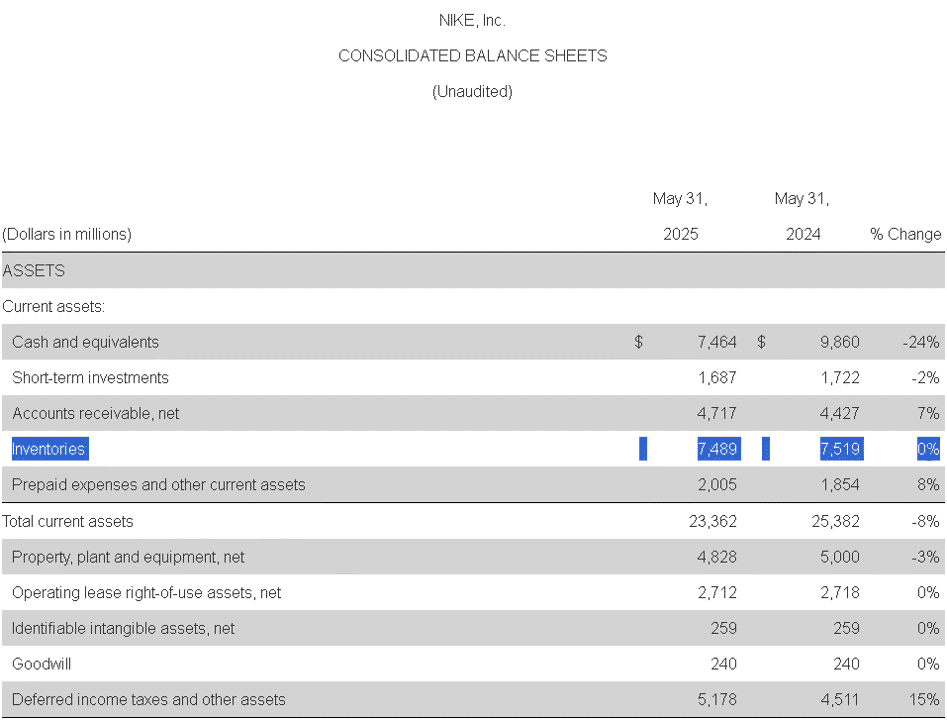Image resolution: width=947 pixels, height=720 pixels.
Task: Click the value 2,712
Action: [x=717, y=593]
